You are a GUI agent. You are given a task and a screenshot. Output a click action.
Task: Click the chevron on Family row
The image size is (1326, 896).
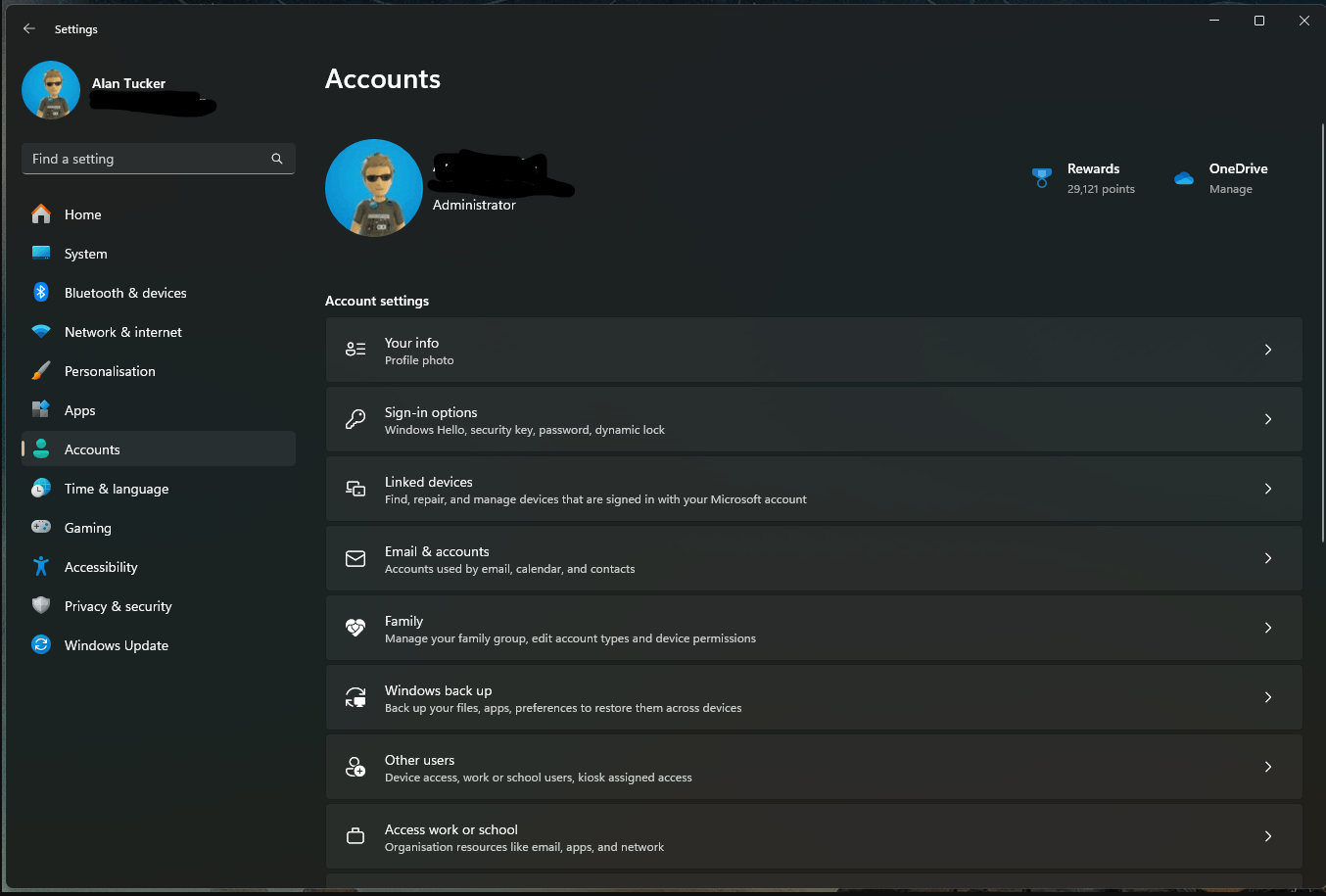click(x=1268, y=628)
